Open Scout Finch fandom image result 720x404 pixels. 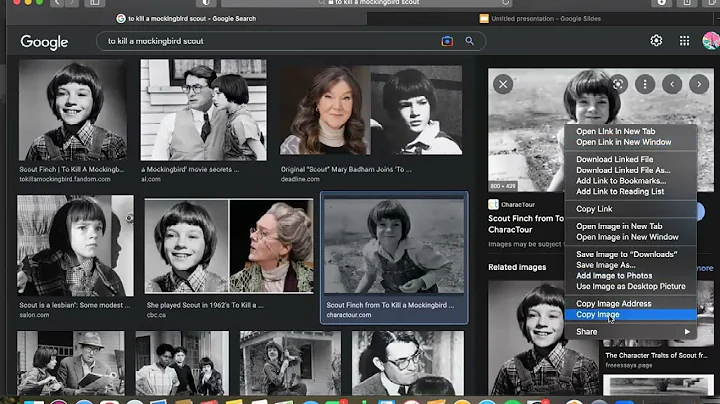(x=73, y=110)
